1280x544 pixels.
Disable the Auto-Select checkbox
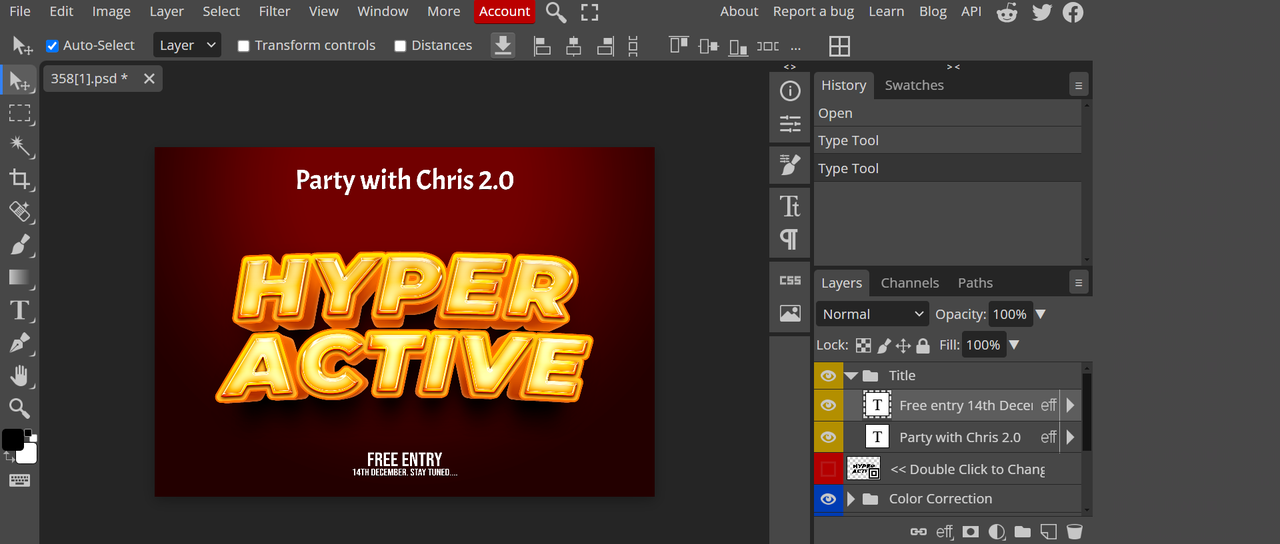52,46
